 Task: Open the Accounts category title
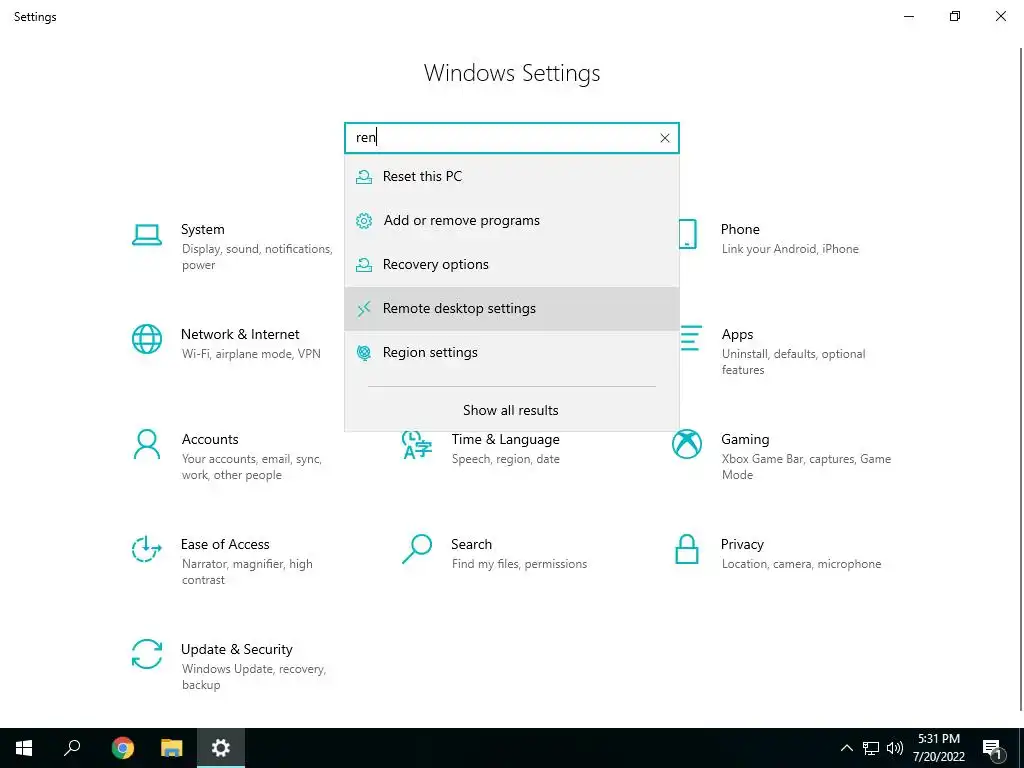click(210, 440)
